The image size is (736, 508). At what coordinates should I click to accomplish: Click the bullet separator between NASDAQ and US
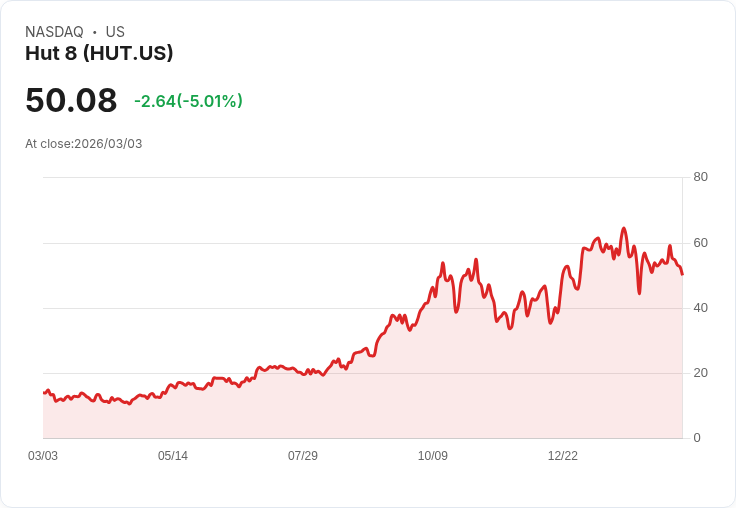(x=95, y=32)
